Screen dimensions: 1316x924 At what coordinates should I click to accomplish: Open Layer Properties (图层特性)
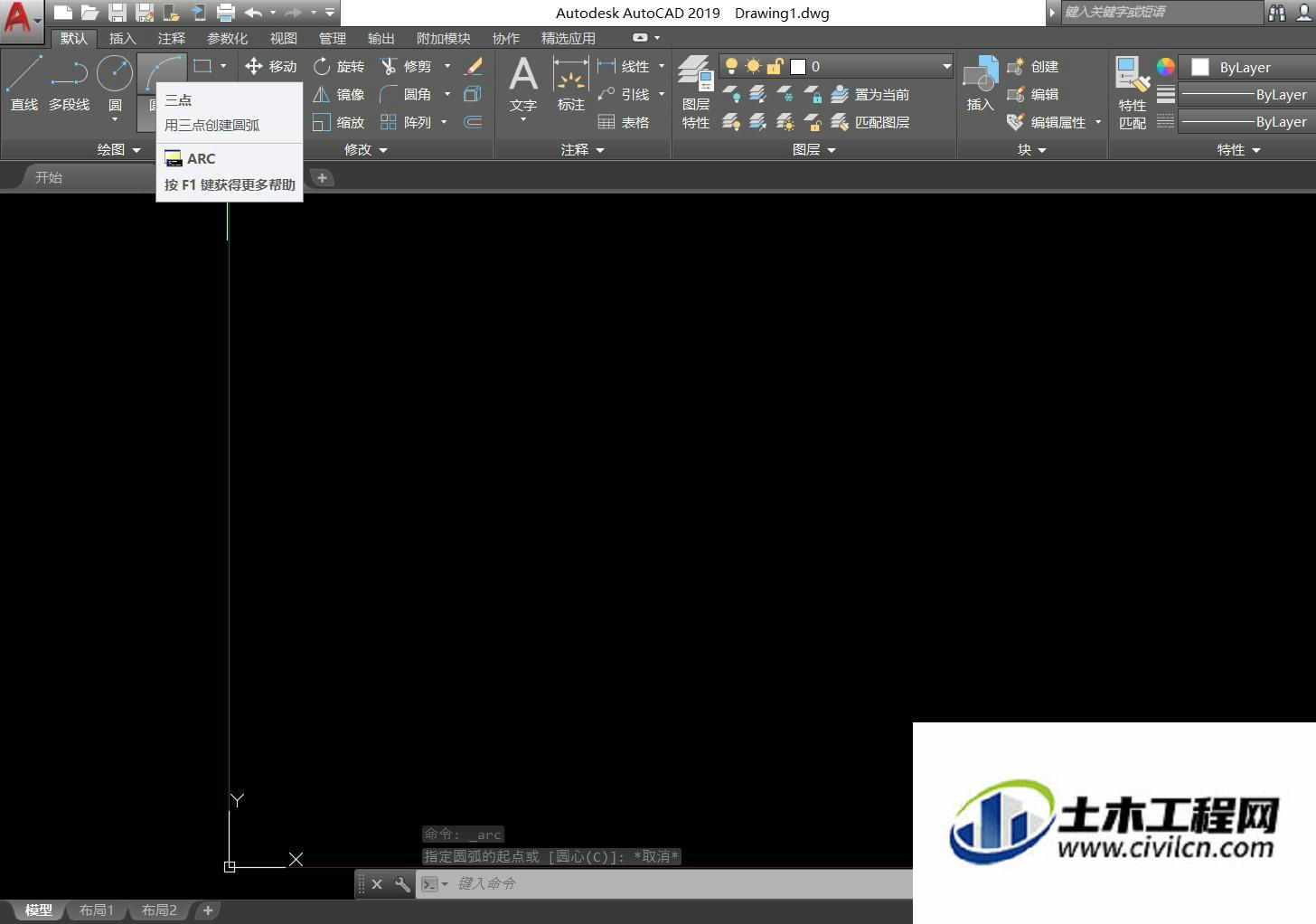point(695,92)
